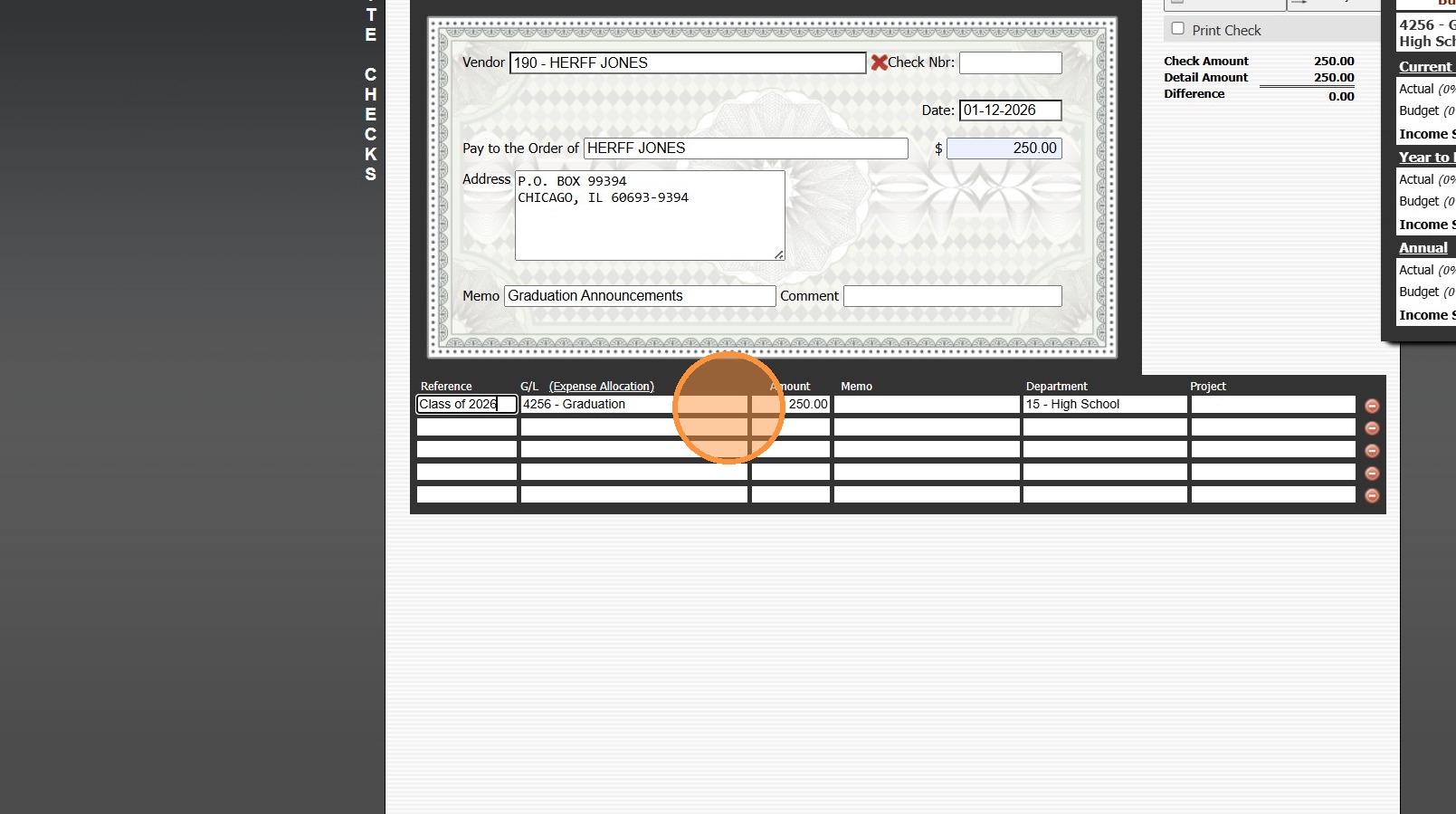The height and width of the screenshot is (814, 1456).
Task: Open the Expense Allocation link
Action: pos(601,387)
